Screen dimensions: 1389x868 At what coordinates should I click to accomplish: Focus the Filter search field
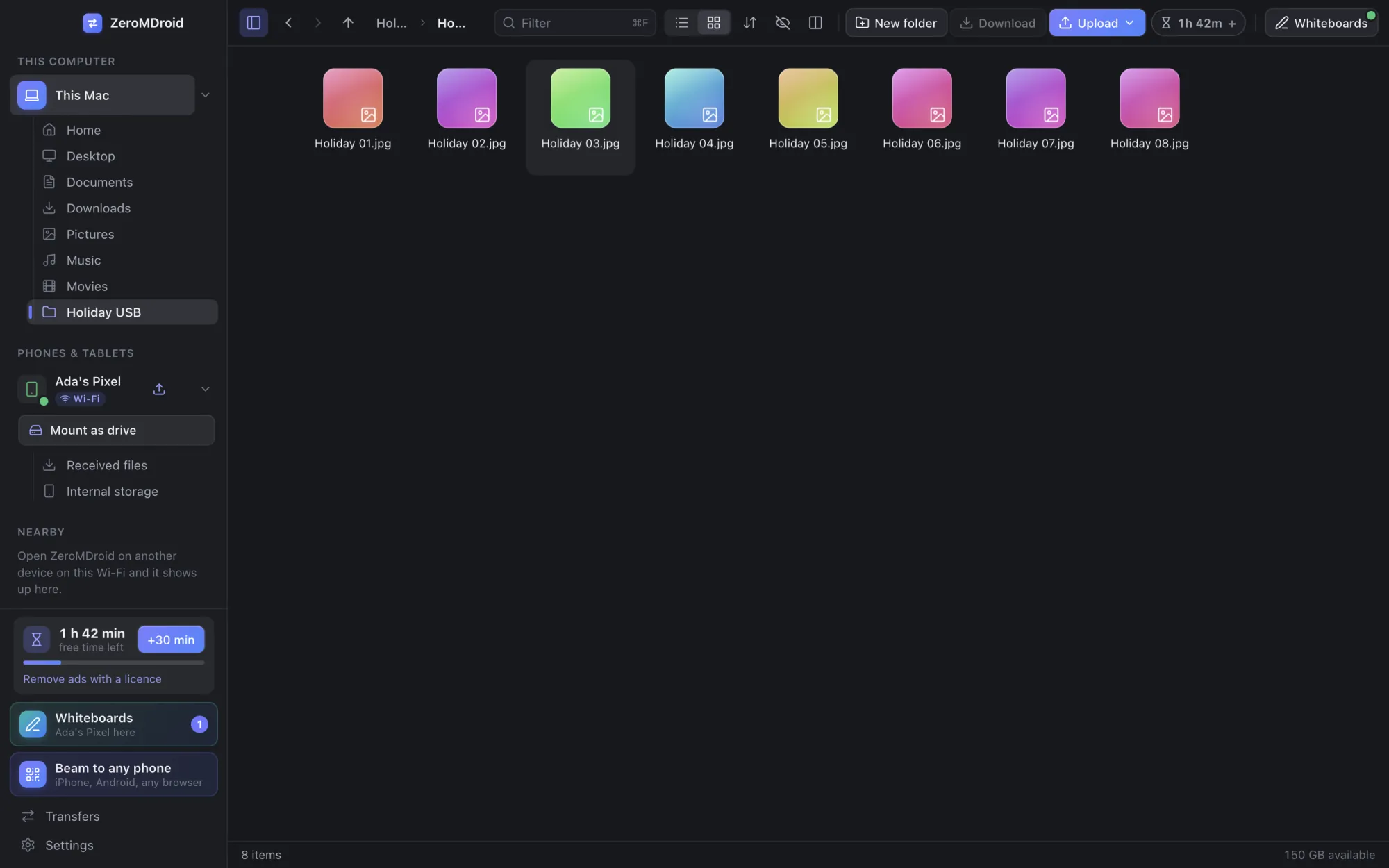coord(575,23)
